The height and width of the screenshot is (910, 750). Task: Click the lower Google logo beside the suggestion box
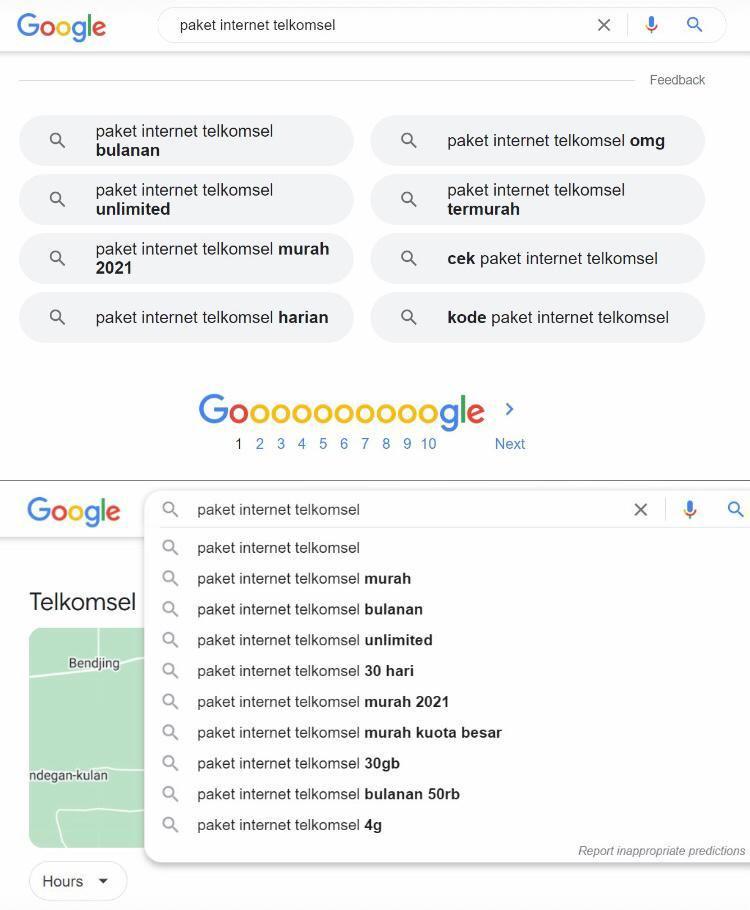tap(74, 511)
